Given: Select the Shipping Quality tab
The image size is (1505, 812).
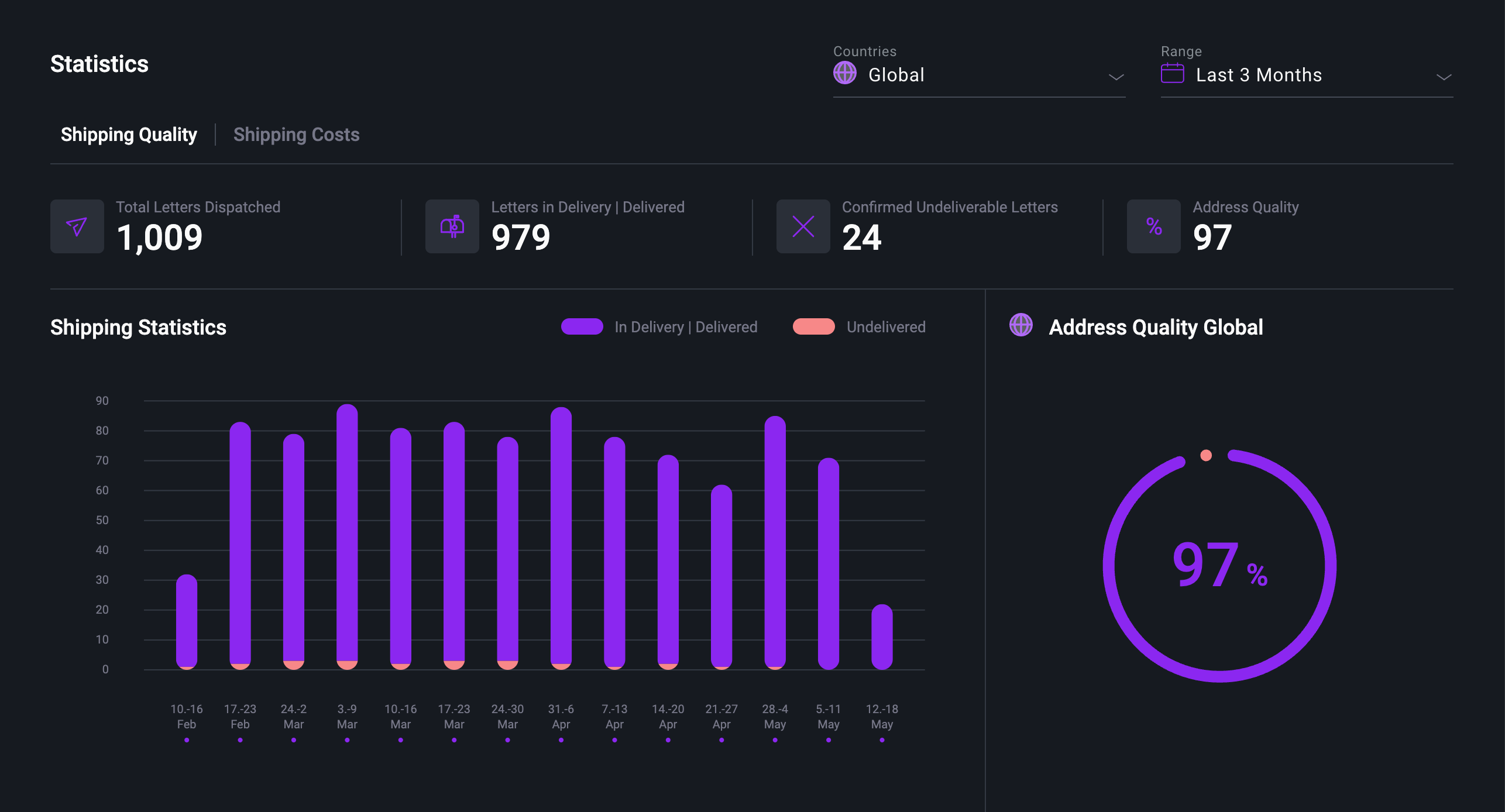Looking at the screenshot, I should [x=129, y=135].
